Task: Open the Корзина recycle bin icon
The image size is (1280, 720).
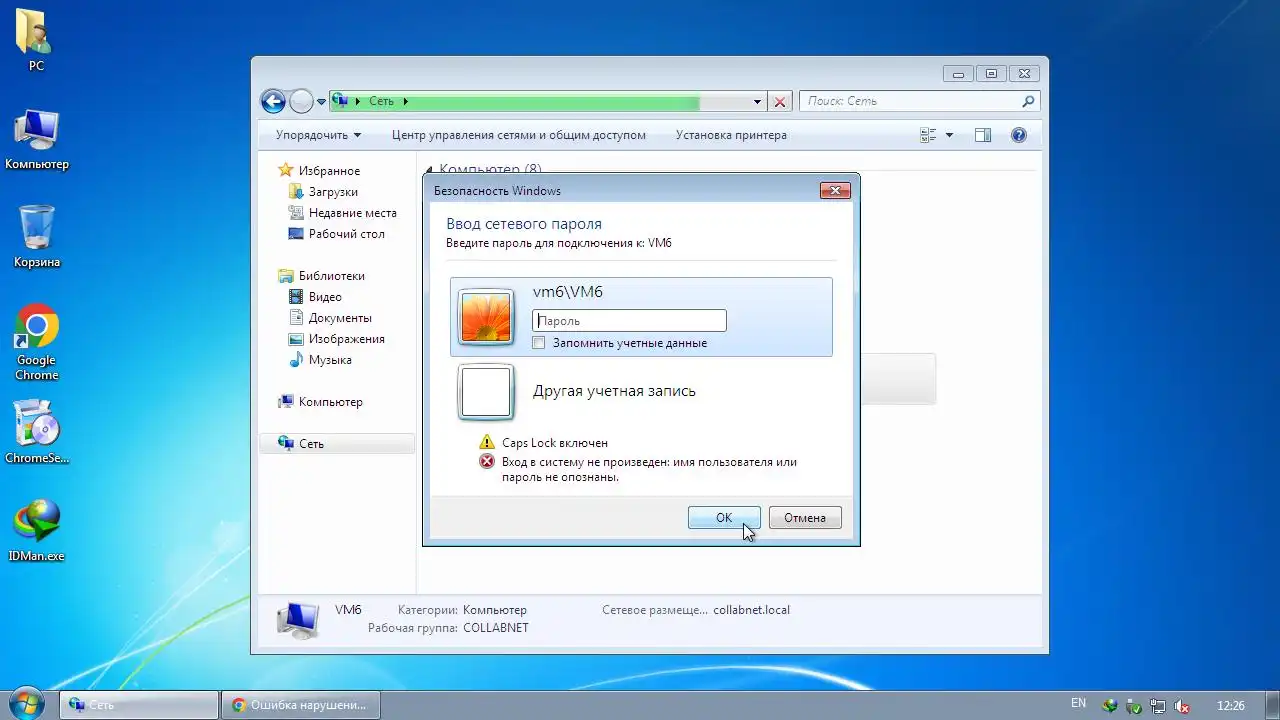Action: pos(37,237)
